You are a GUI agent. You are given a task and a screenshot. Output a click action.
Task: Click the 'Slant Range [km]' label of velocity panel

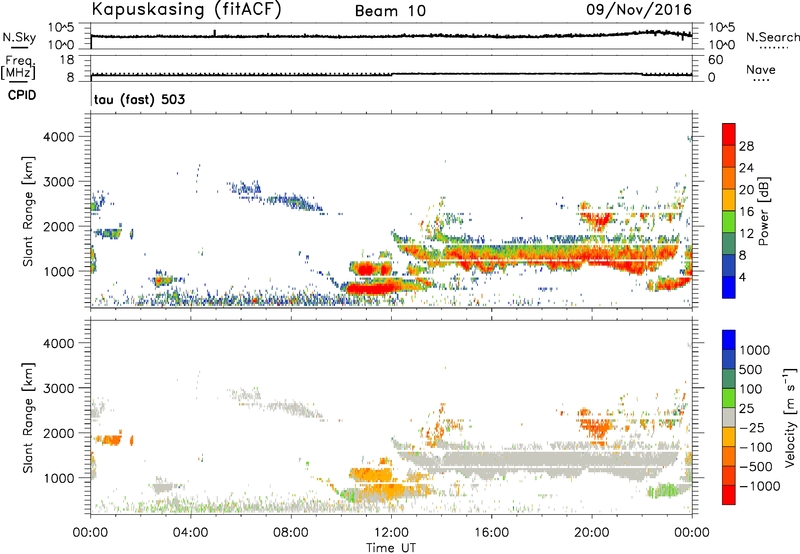tap(28, 417)
